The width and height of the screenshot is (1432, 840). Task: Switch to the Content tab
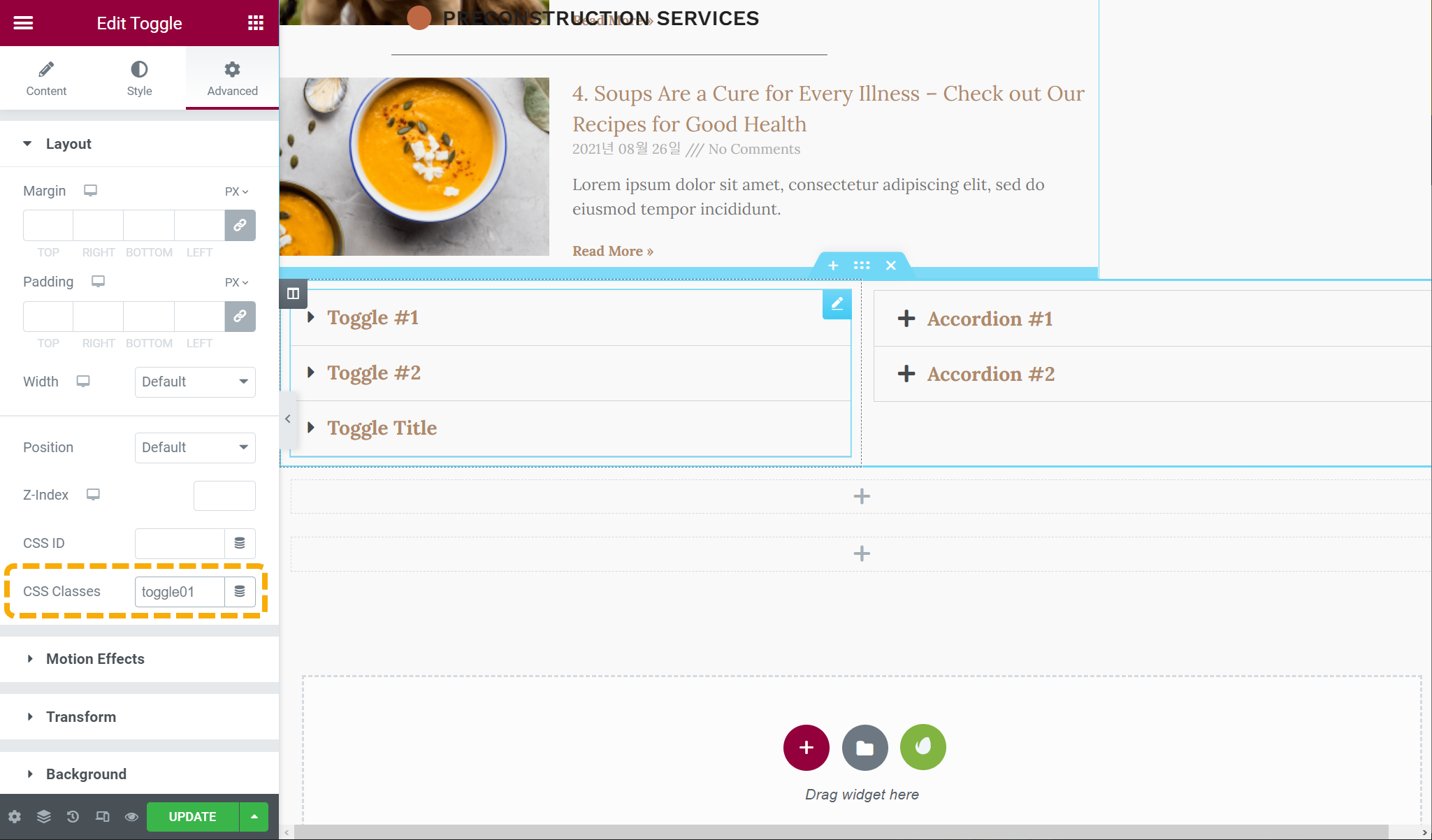(x=46, y=78)
